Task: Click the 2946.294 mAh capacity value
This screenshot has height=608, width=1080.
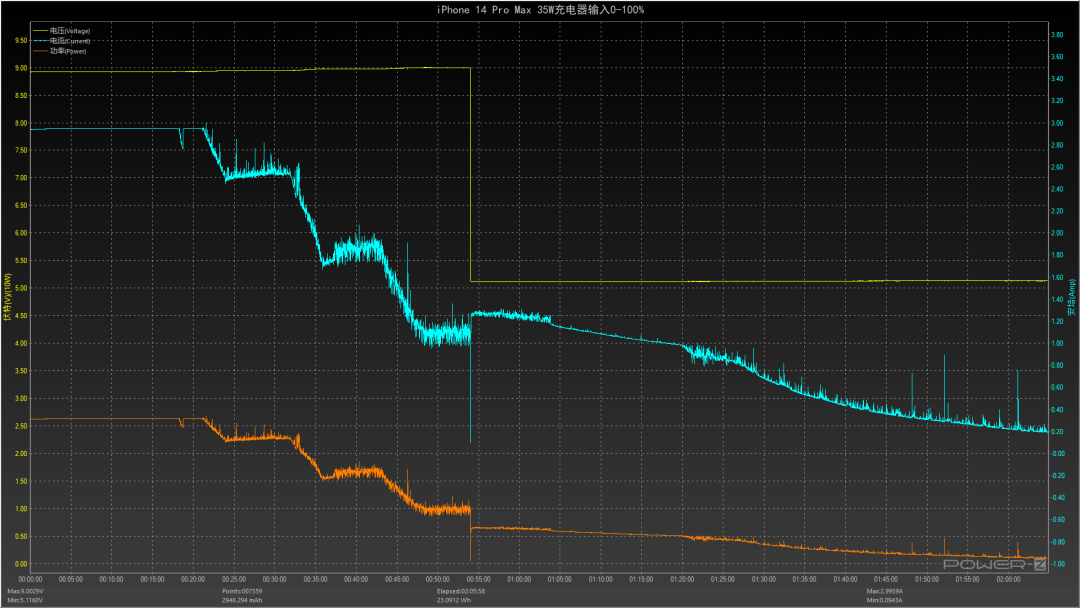Action: (x=242, y=600)
